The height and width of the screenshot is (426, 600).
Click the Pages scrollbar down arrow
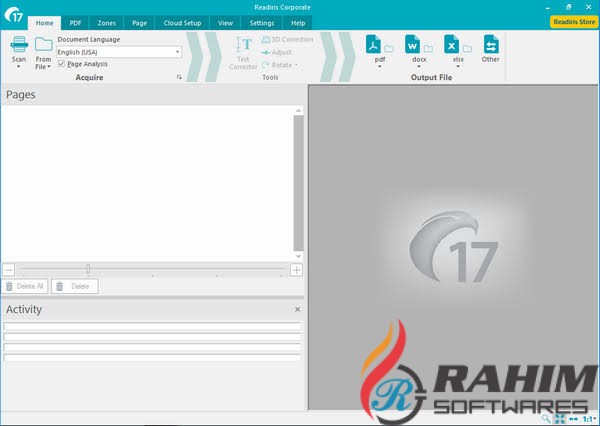[298, 256]
